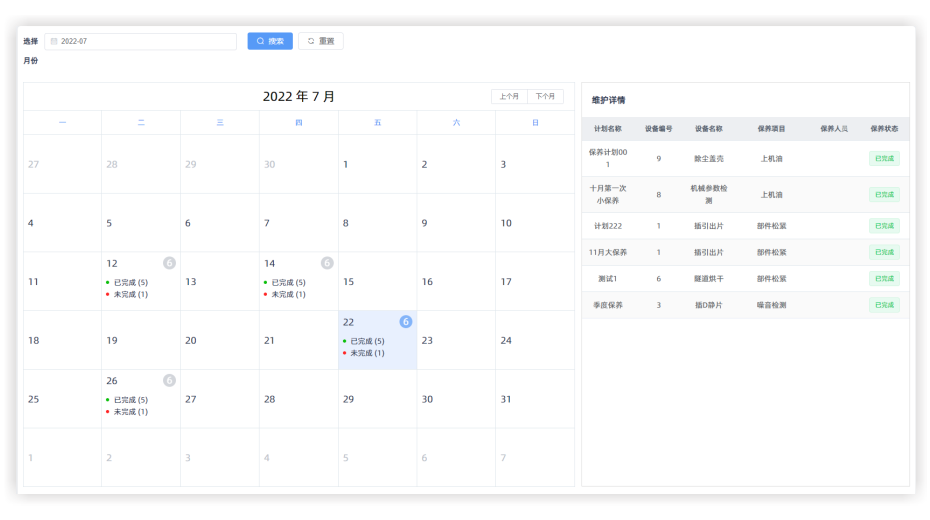Click the blue count badge on July 22

[406, 322]
